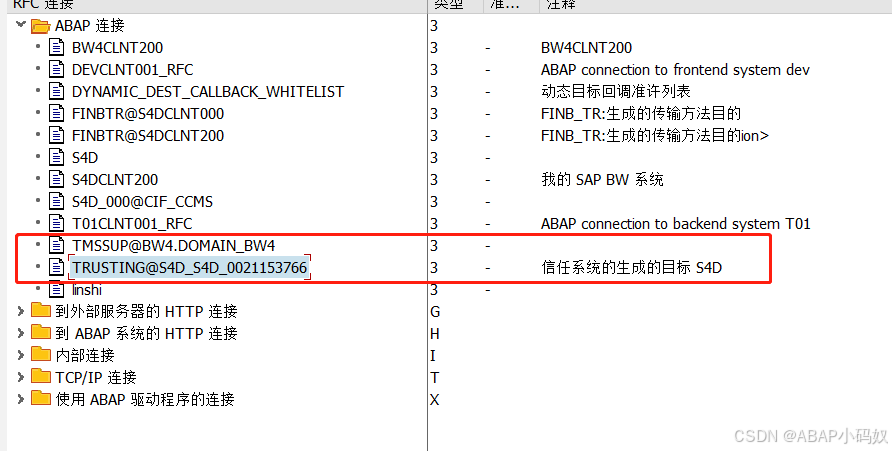Click the 类型 column header
892x451 pixels.
pos(455,5)
